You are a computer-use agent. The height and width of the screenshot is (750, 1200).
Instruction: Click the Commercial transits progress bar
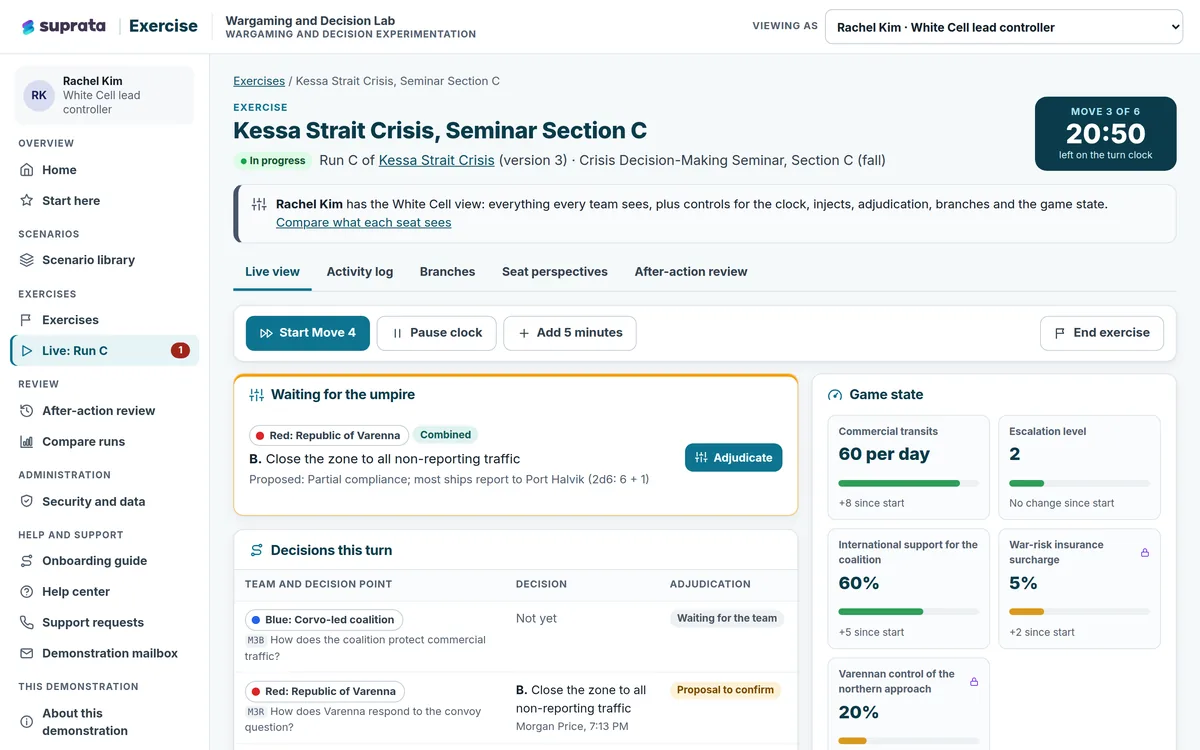tap(909, 484)
